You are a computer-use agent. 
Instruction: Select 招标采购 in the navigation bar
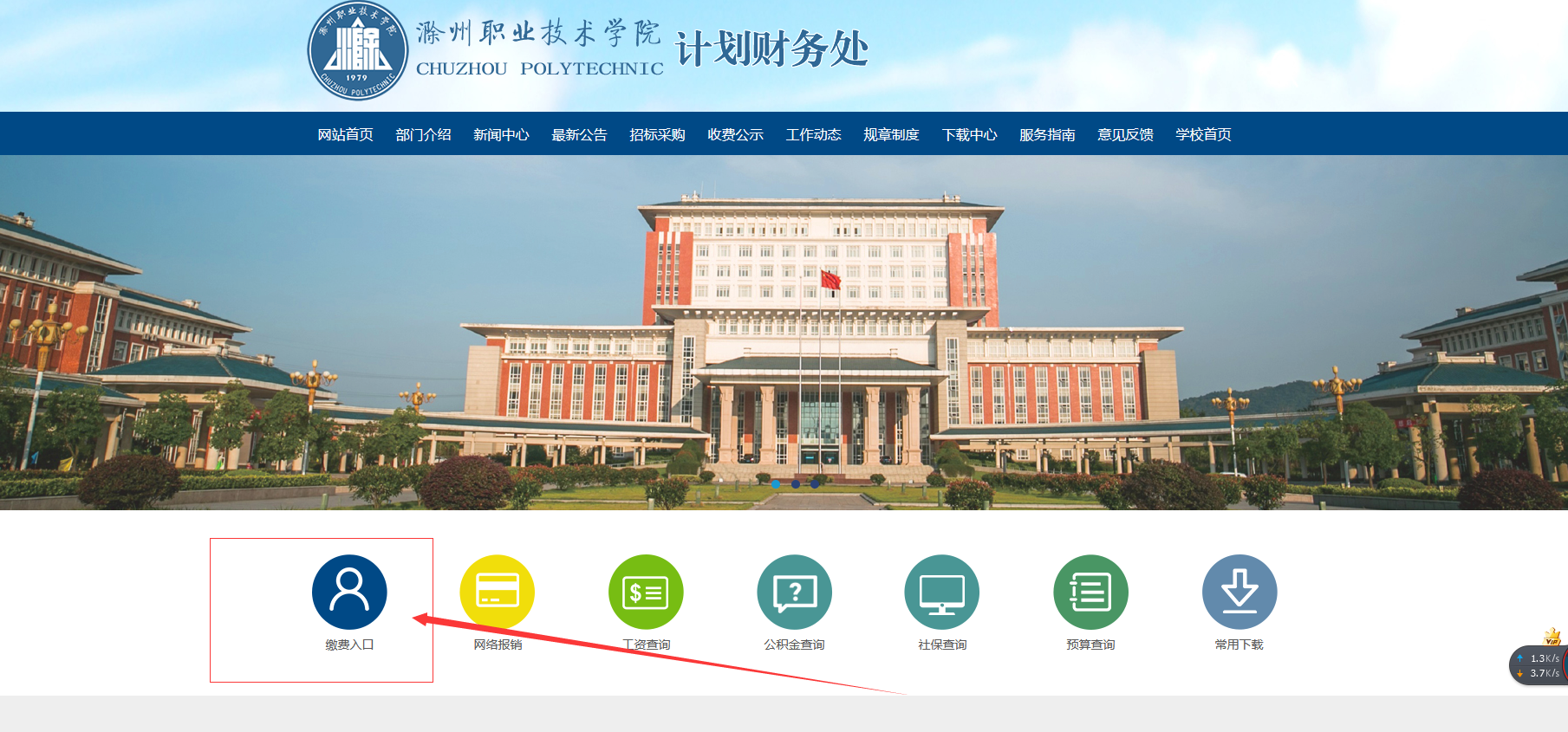(x=657, y=134)
